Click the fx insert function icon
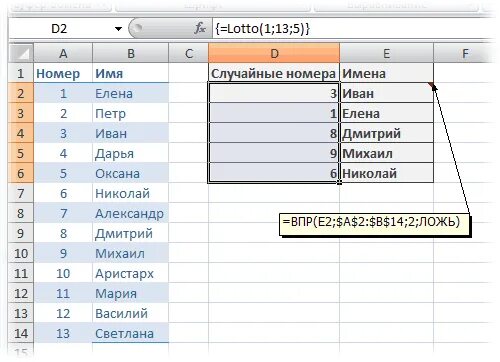 click(x=200, y=29)
